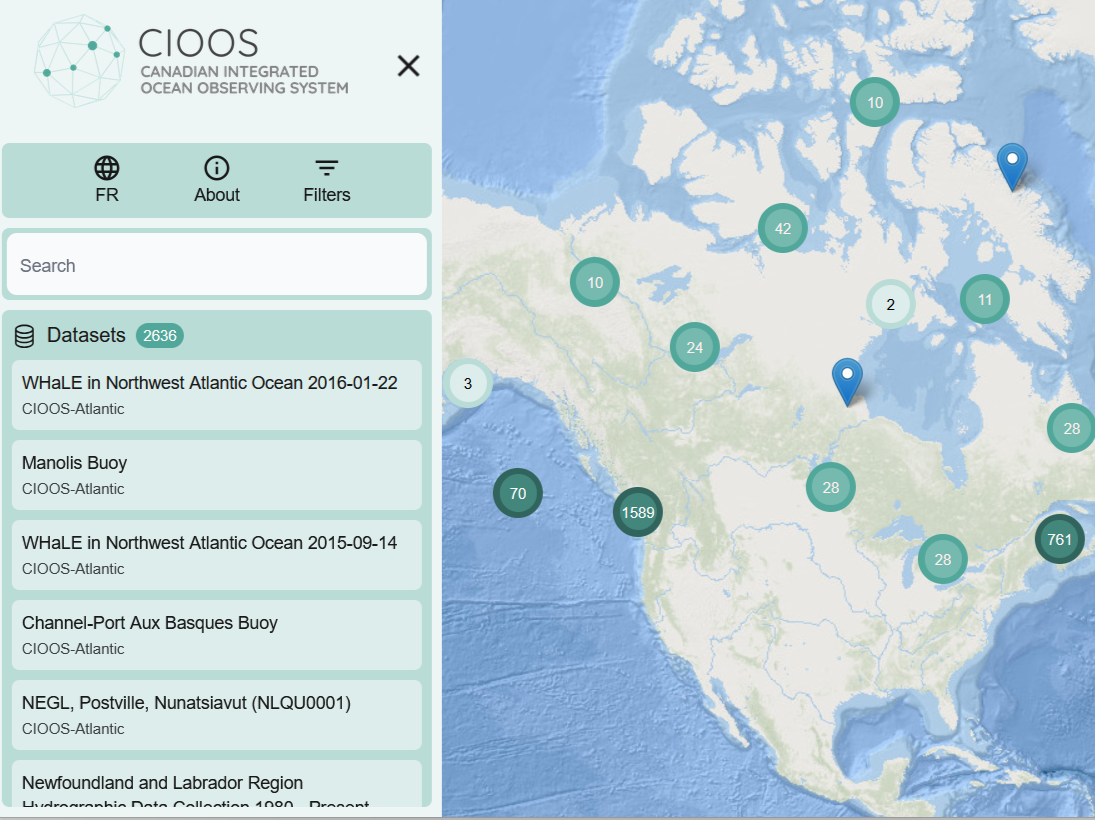Expand the 70 cluster in the Pacific

click(x=518, y=493)
